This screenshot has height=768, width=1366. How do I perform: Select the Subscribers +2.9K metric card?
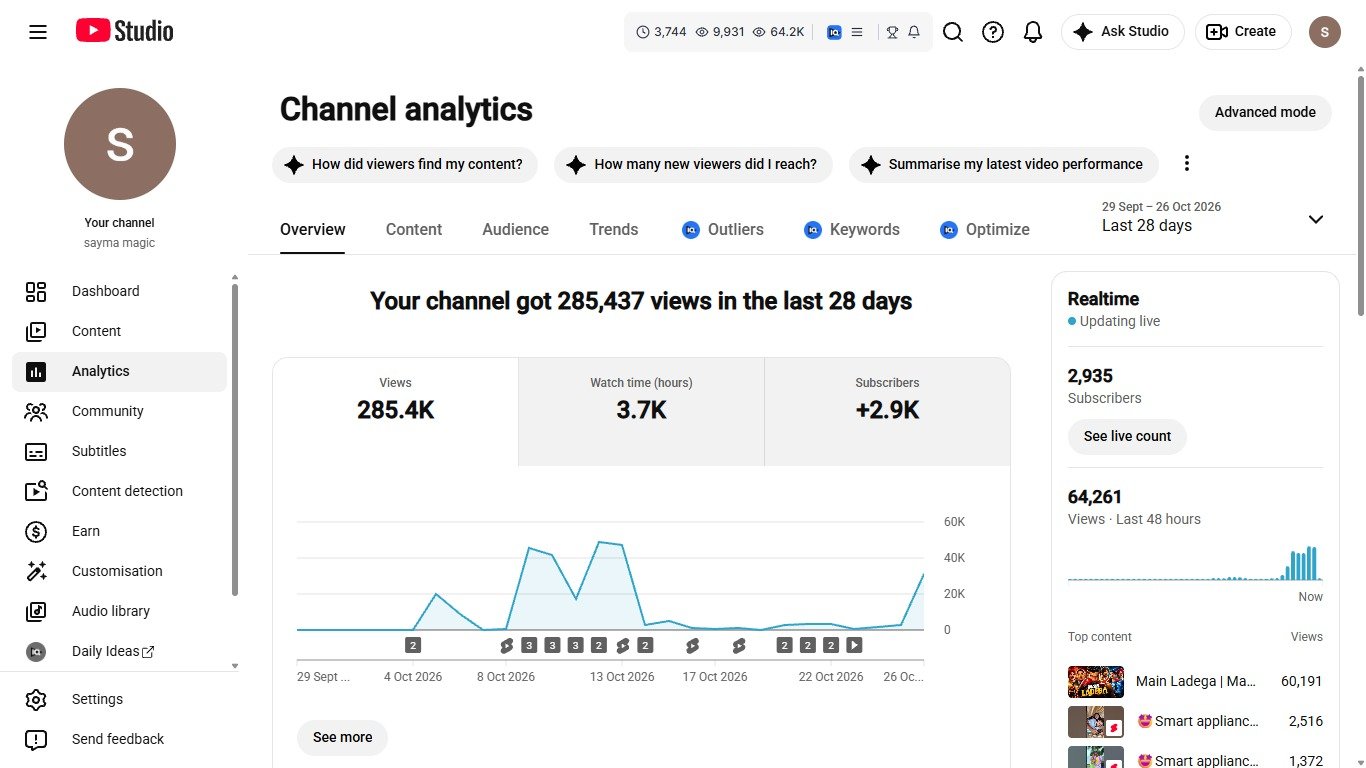(x=887, y=412)
